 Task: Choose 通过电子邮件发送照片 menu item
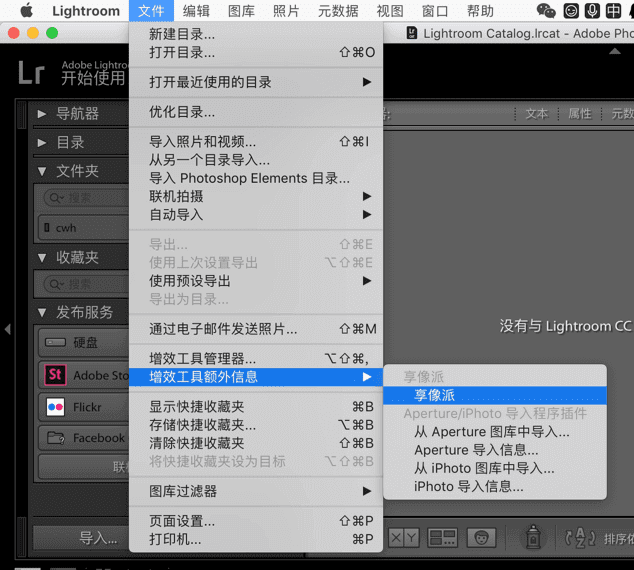256,329
